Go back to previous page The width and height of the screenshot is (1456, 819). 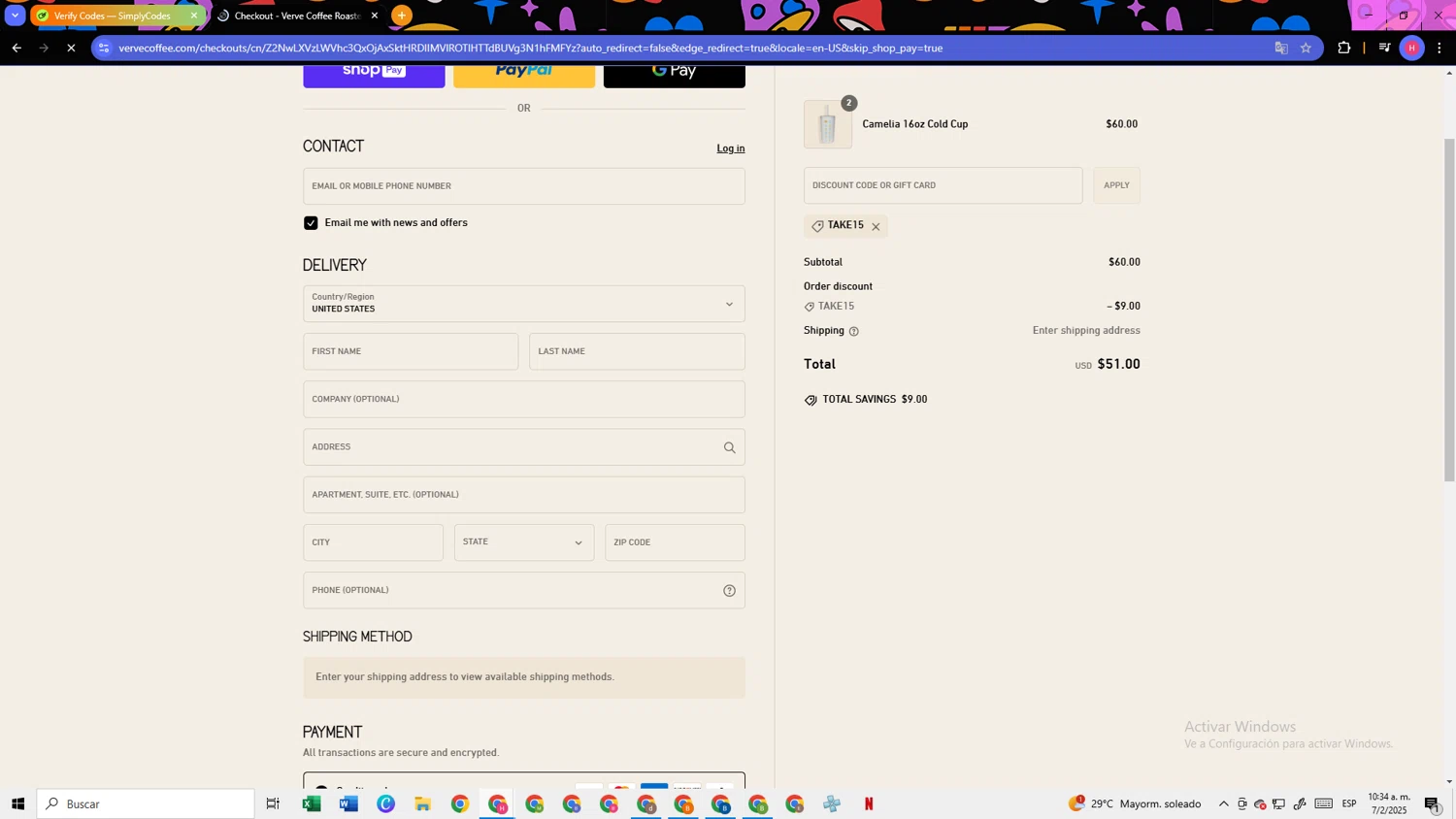17,48
